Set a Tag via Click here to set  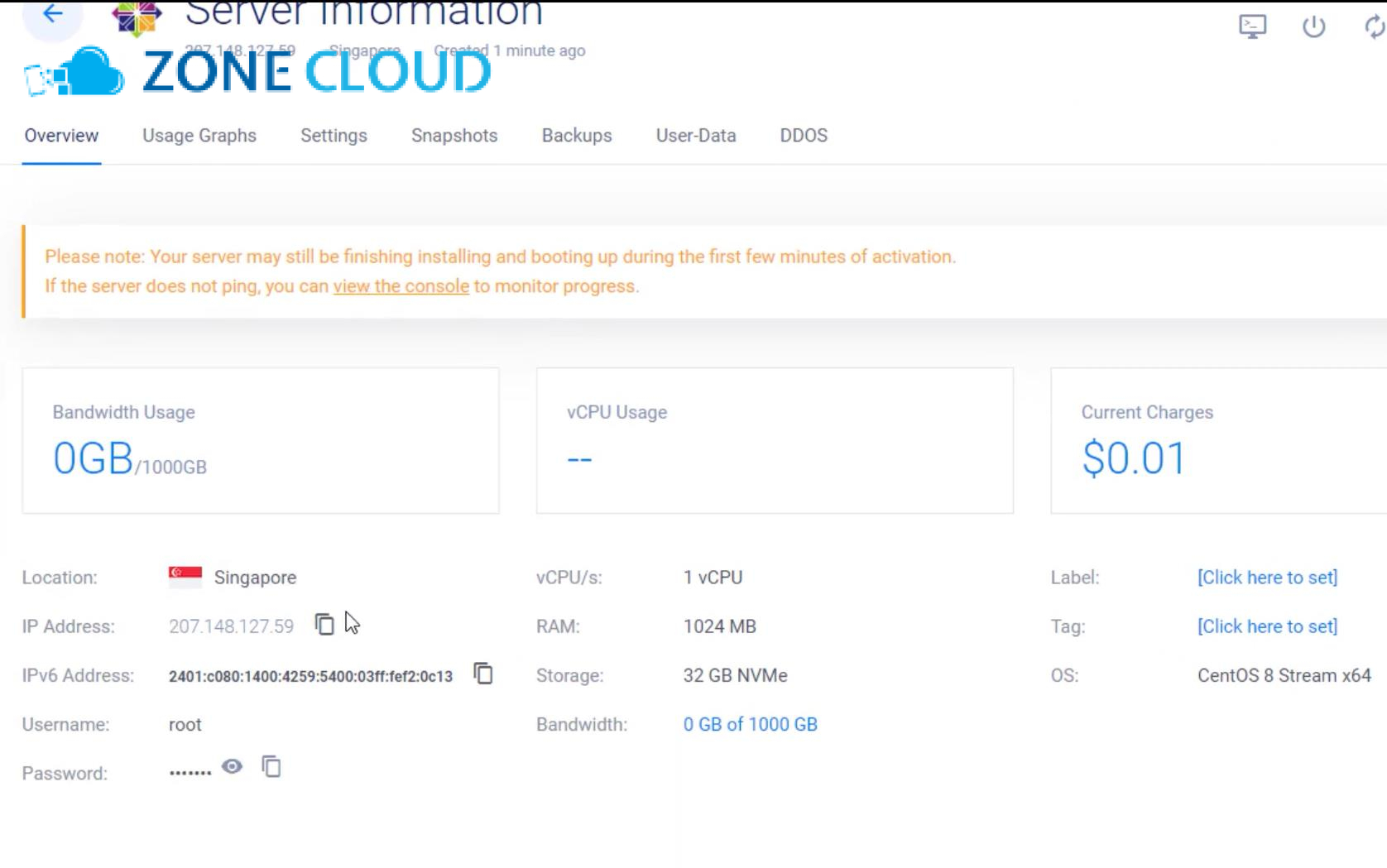click(x=1268, y=626)
